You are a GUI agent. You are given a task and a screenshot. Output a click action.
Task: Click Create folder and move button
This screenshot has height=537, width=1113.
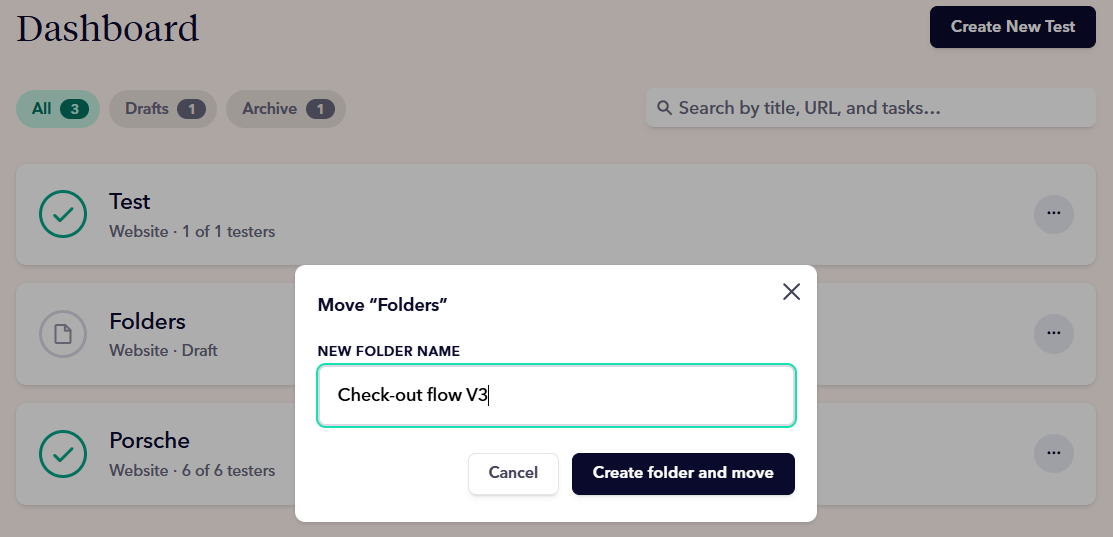[x=683, y=473]
